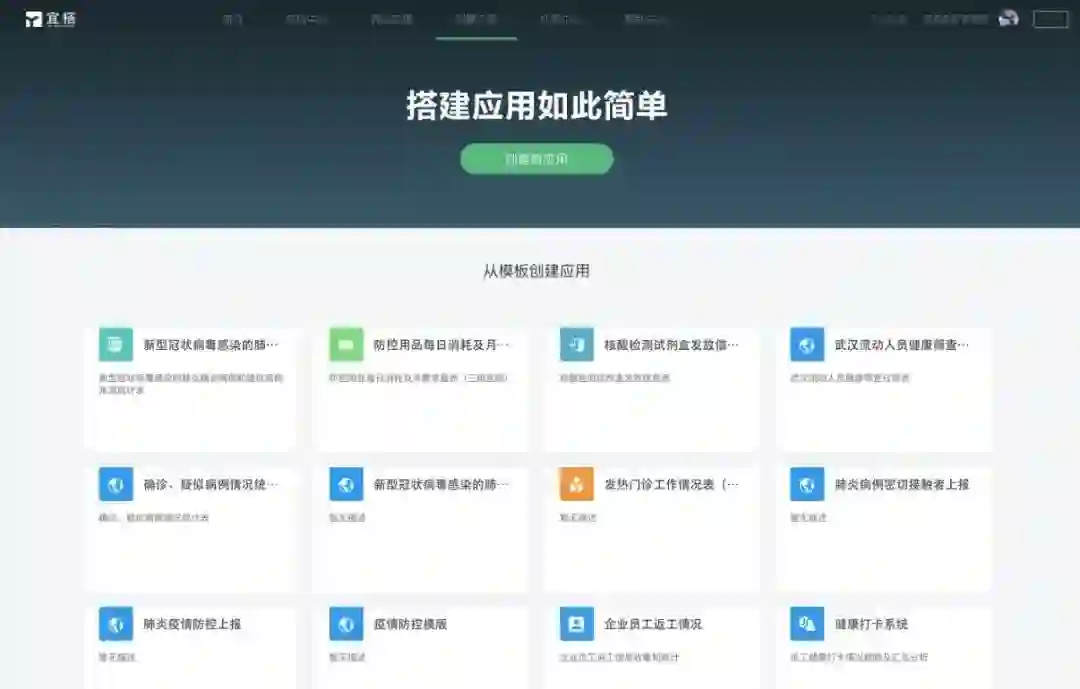Click the teal icon of the first 新型冠状病毒感染的肺… card
This screenshot has height=689, width=1080.
tap(116, 344)
